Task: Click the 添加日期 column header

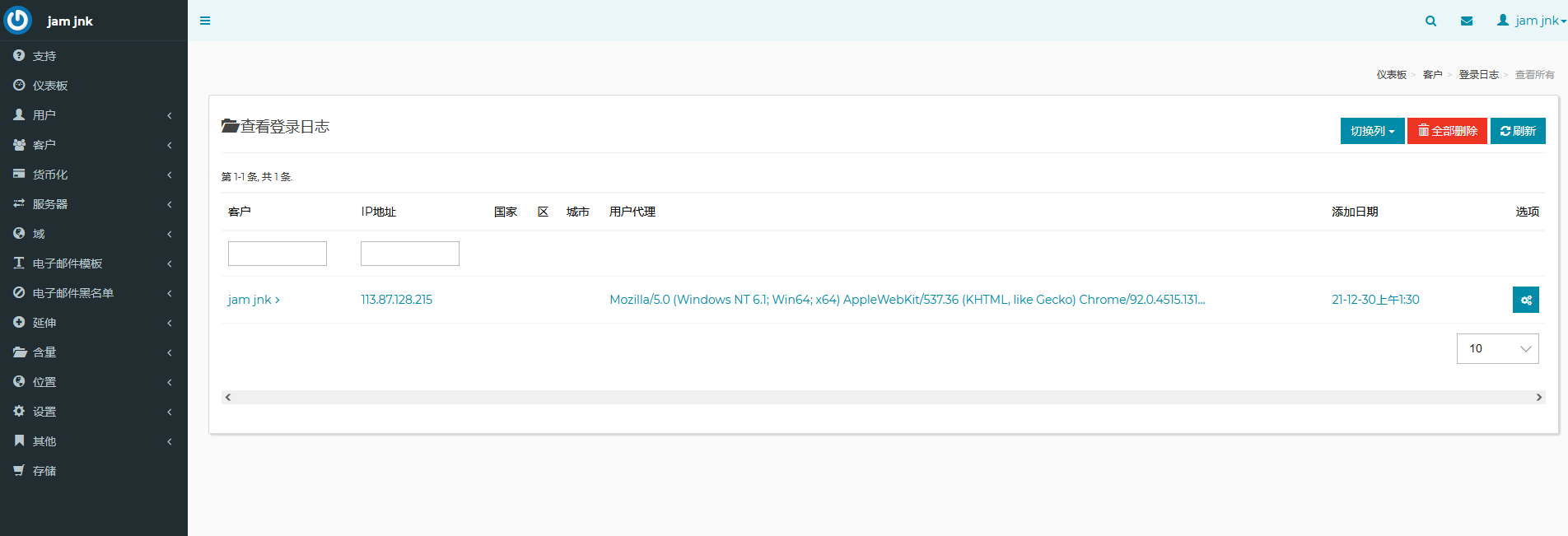Action: (1355, 212)
